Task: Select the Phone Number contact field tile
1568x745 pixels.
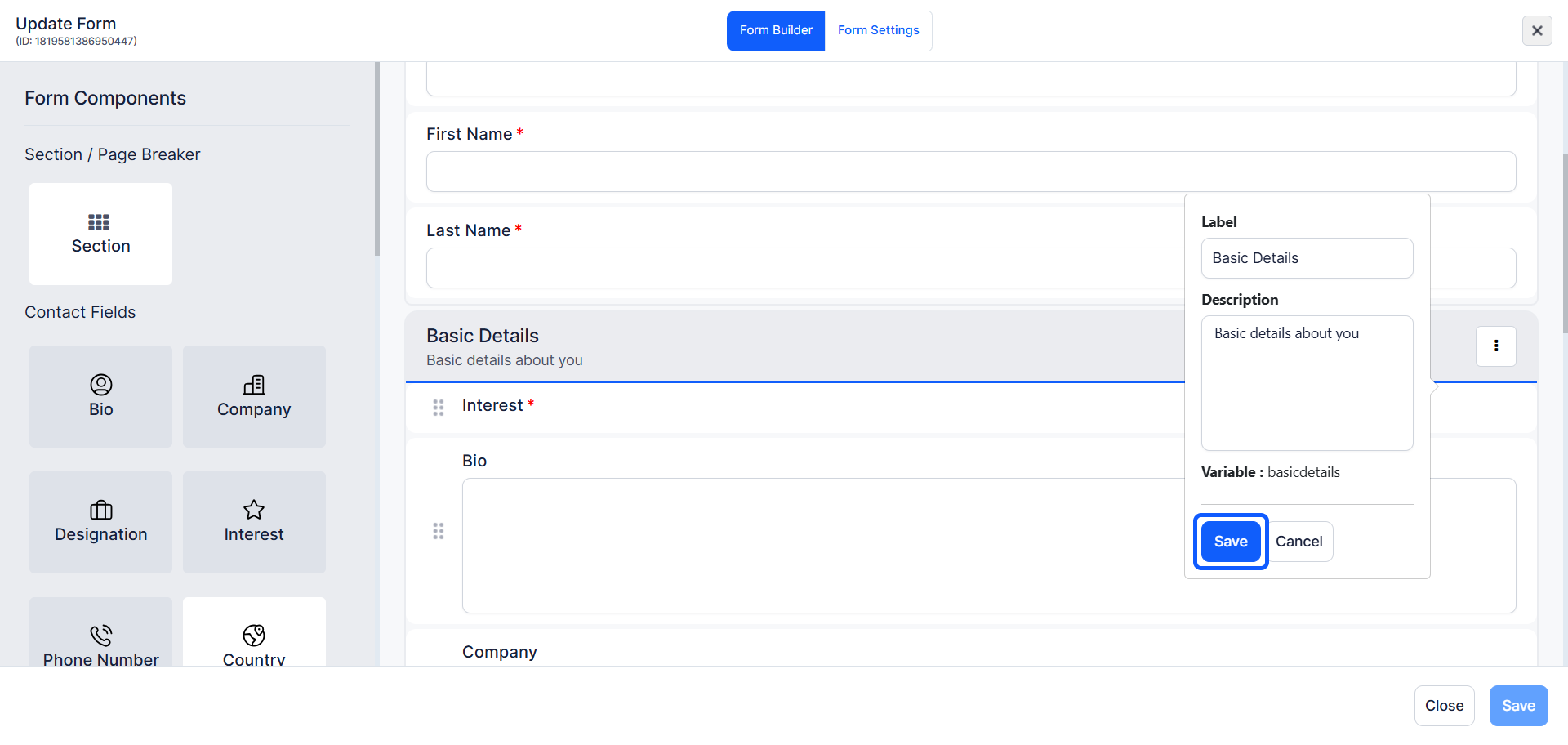Action: tap(100, 631)
